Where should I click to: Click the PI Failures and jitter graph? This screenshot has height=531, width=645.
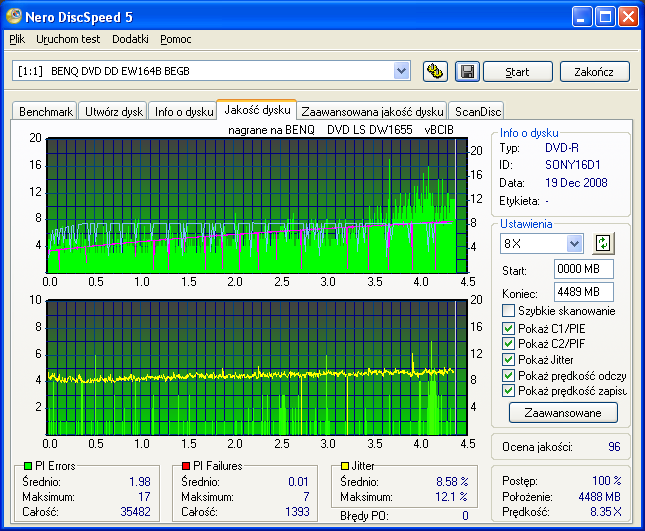pyautogui.click(x=257, y=368)
